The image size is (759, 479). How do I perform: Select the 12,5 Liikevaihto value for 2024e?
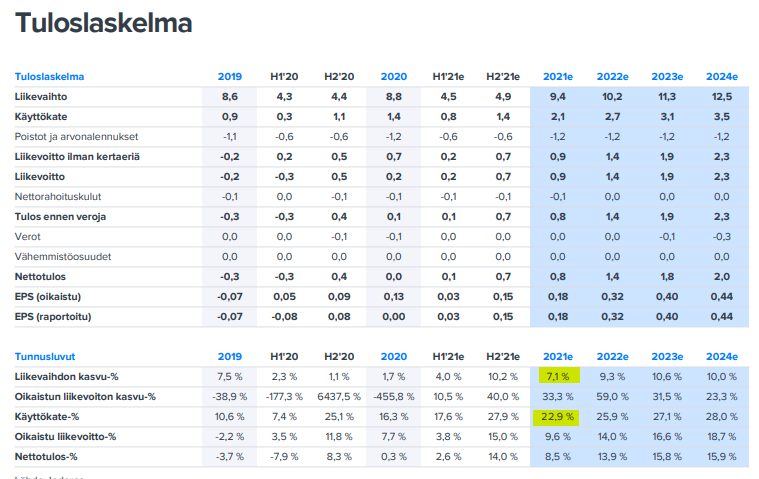tap(721, 96)
